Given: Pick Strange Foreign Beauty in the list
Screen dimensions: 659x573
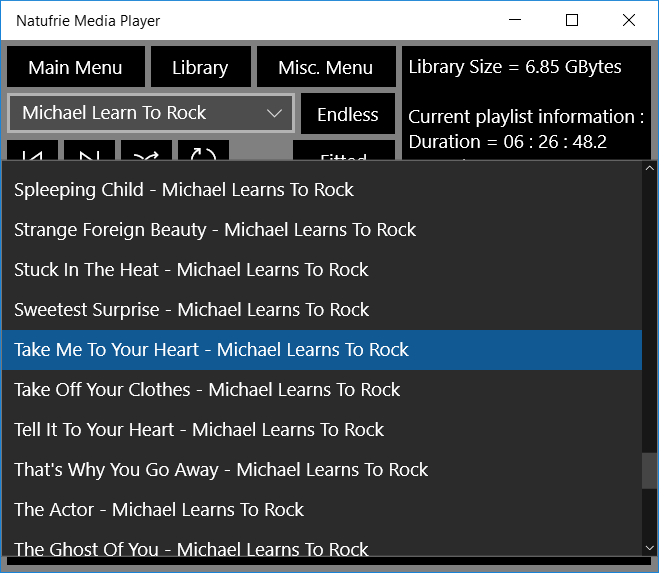Looking at the screenshot, I should (x=215, y=230).
